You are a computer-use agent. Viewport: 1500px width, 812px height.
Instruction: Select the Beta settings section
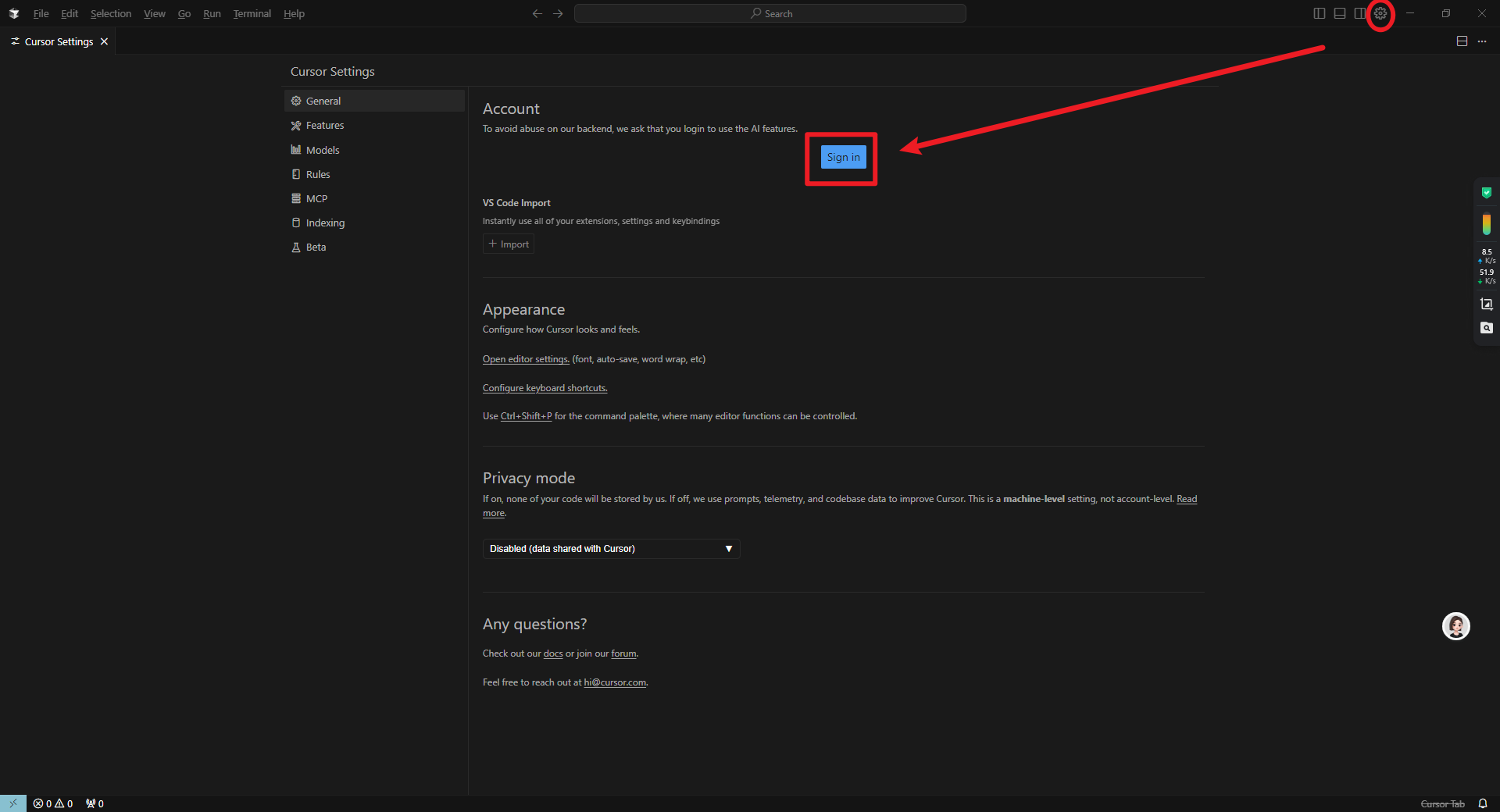(374, 247)
